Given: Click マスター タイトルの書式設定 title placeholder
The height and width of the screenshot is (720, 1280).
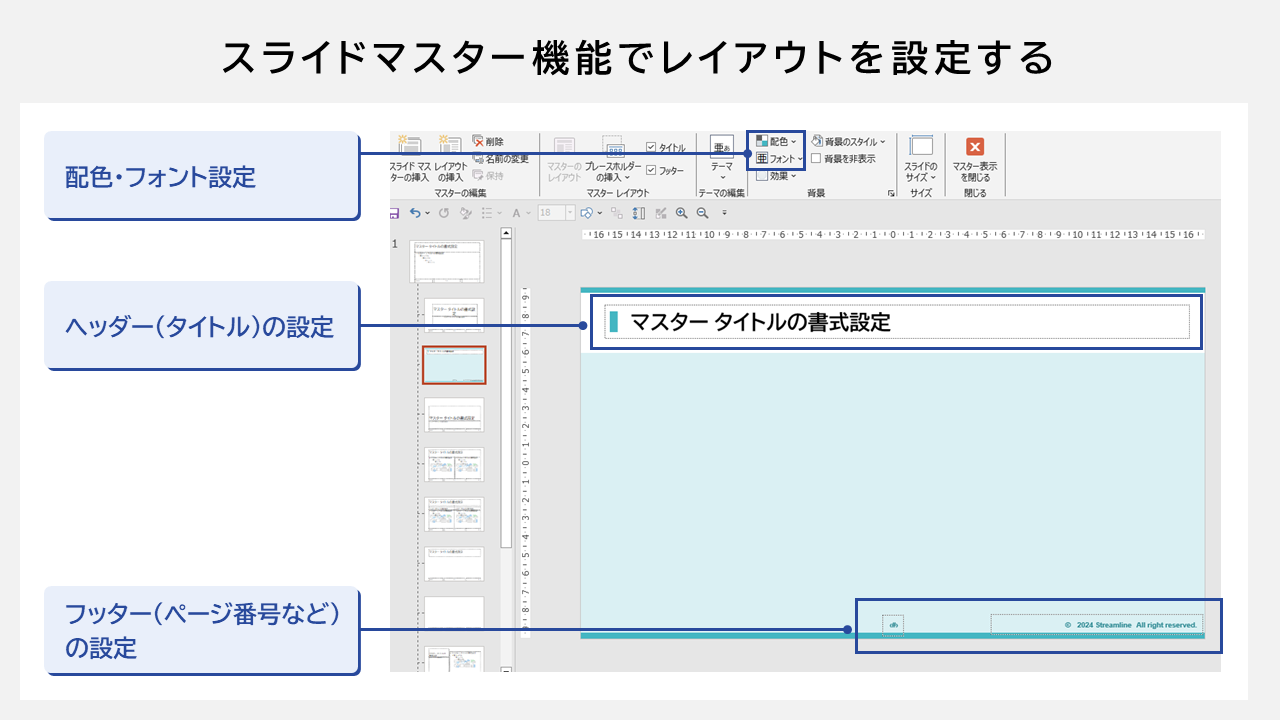Looking at the screenshot, I should tap(897, 322).
